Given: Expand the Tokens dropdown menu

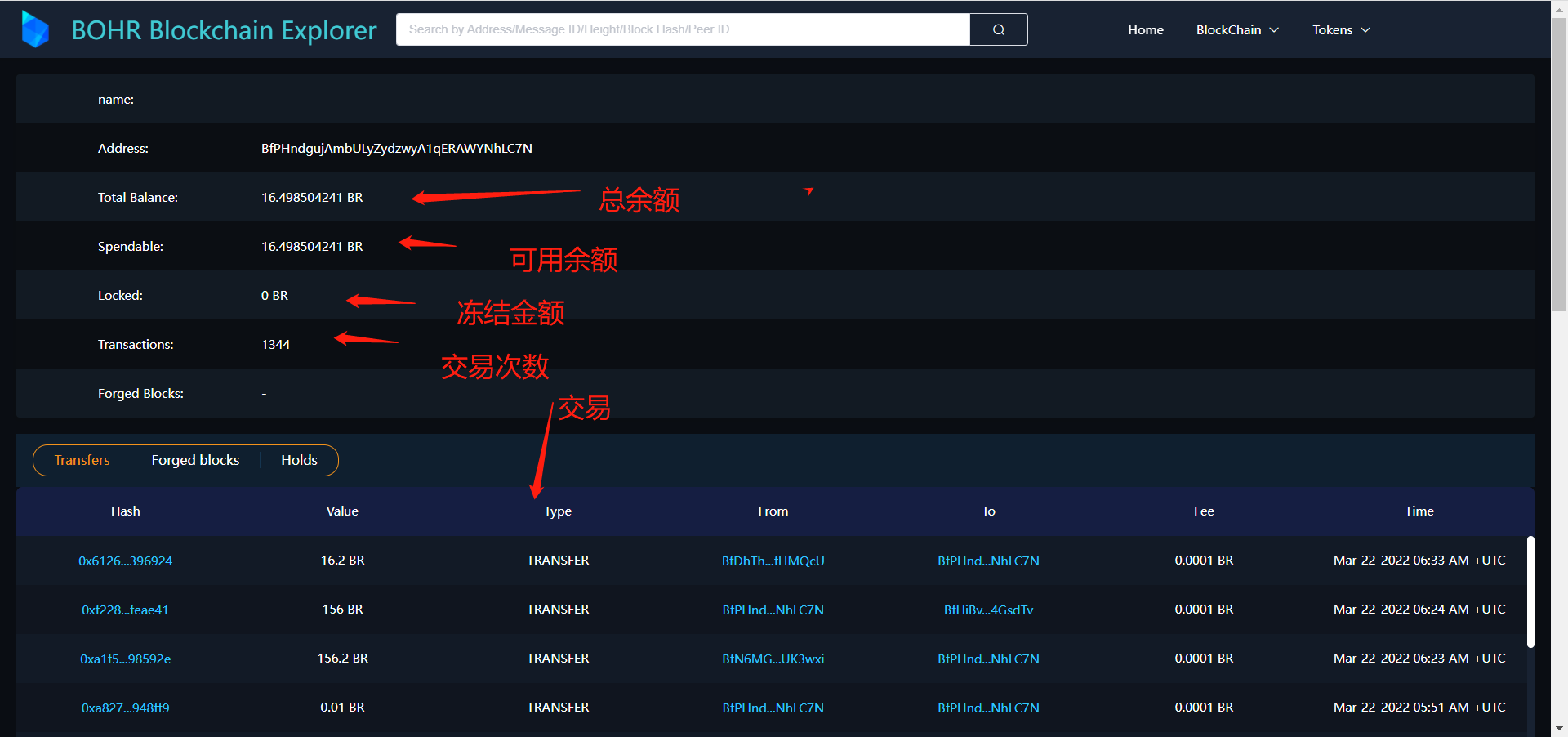Looking at the screenshot, I should (x=1341, y=29).
